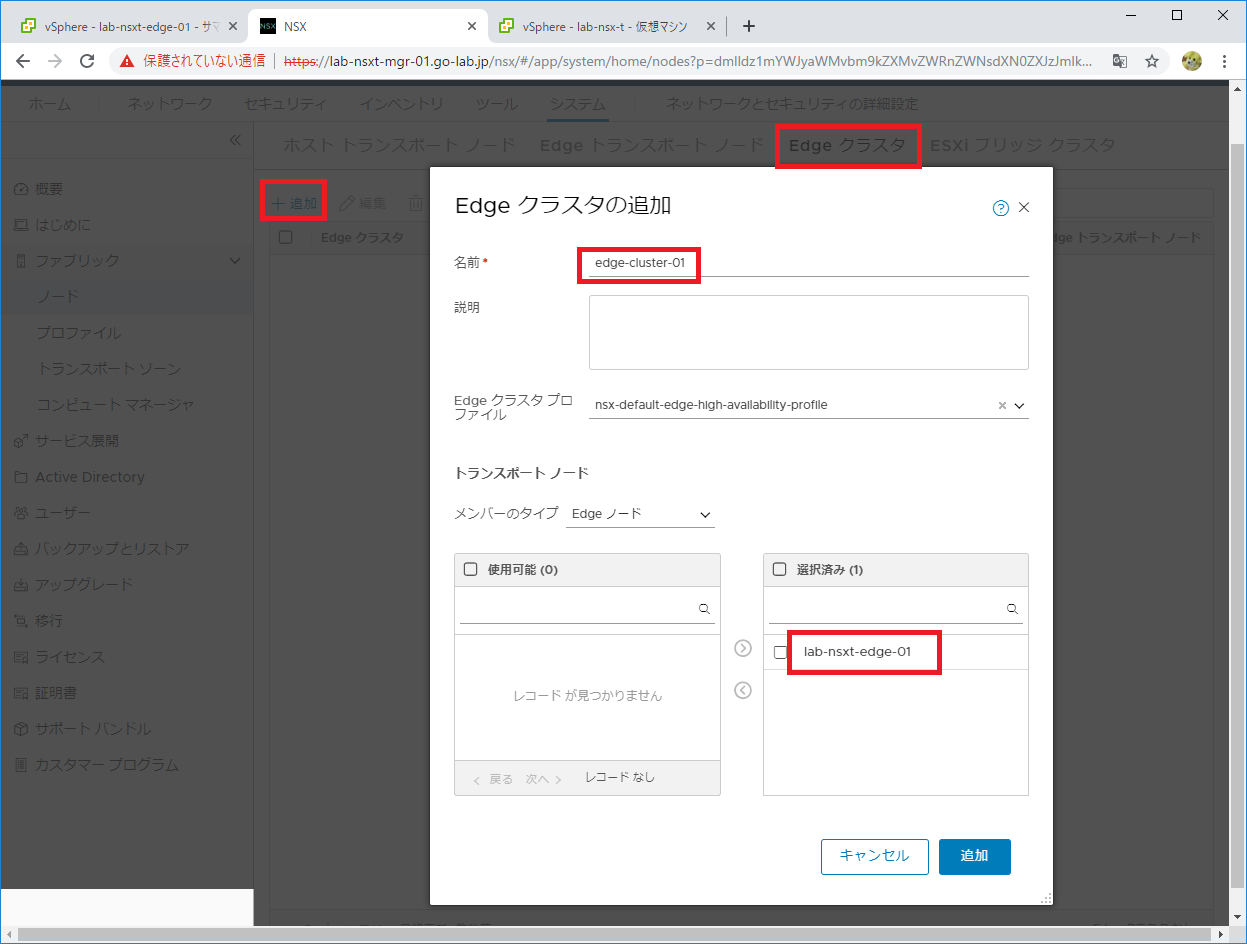
Task: Open ライセンス in the sidebar
Action: 70,657
